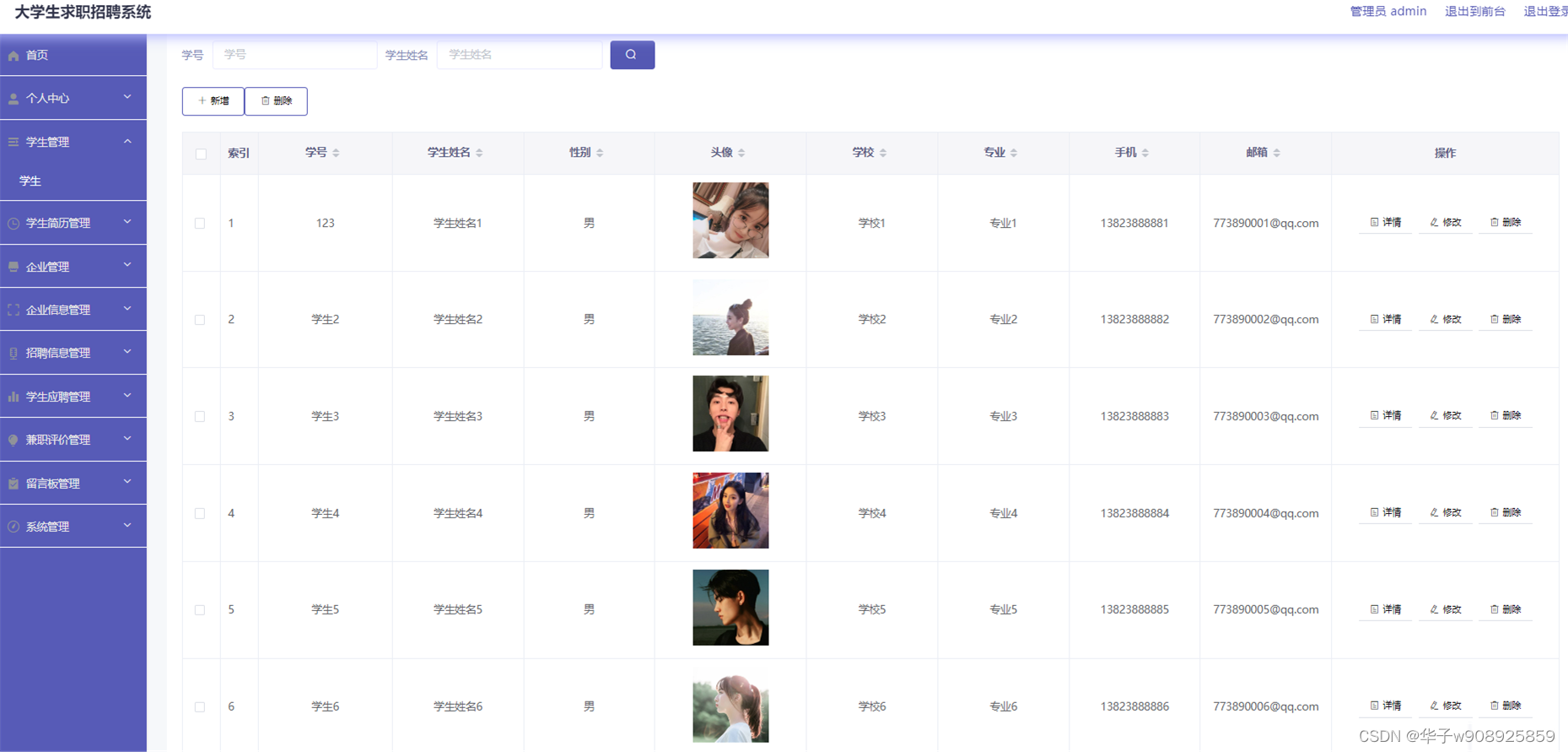The image size is (1568, 752).
Task: Open 详情 for 学生姓名1 row
Action: [x=1386, y=223]
